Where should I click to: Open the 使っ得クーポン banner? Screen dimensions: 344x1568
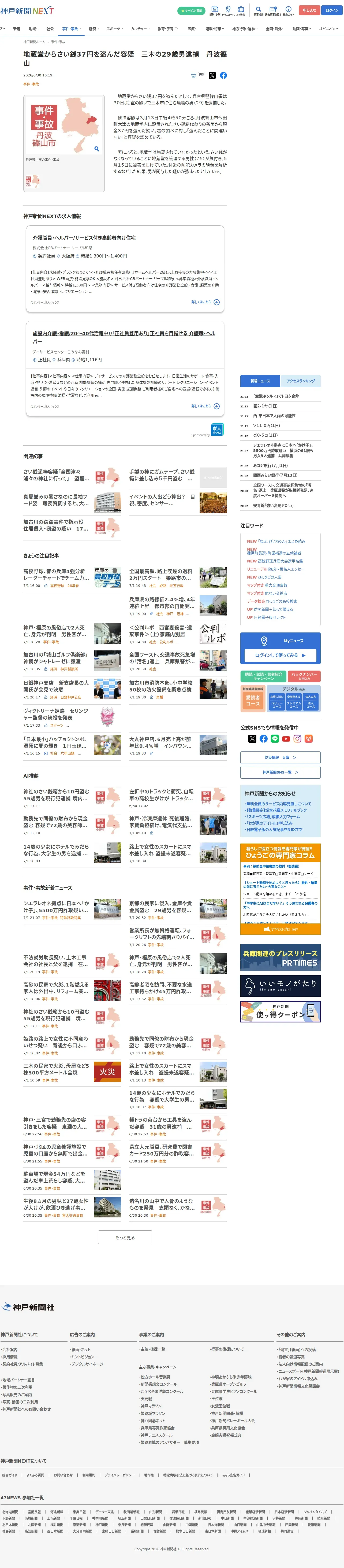tap(280, 1012)
